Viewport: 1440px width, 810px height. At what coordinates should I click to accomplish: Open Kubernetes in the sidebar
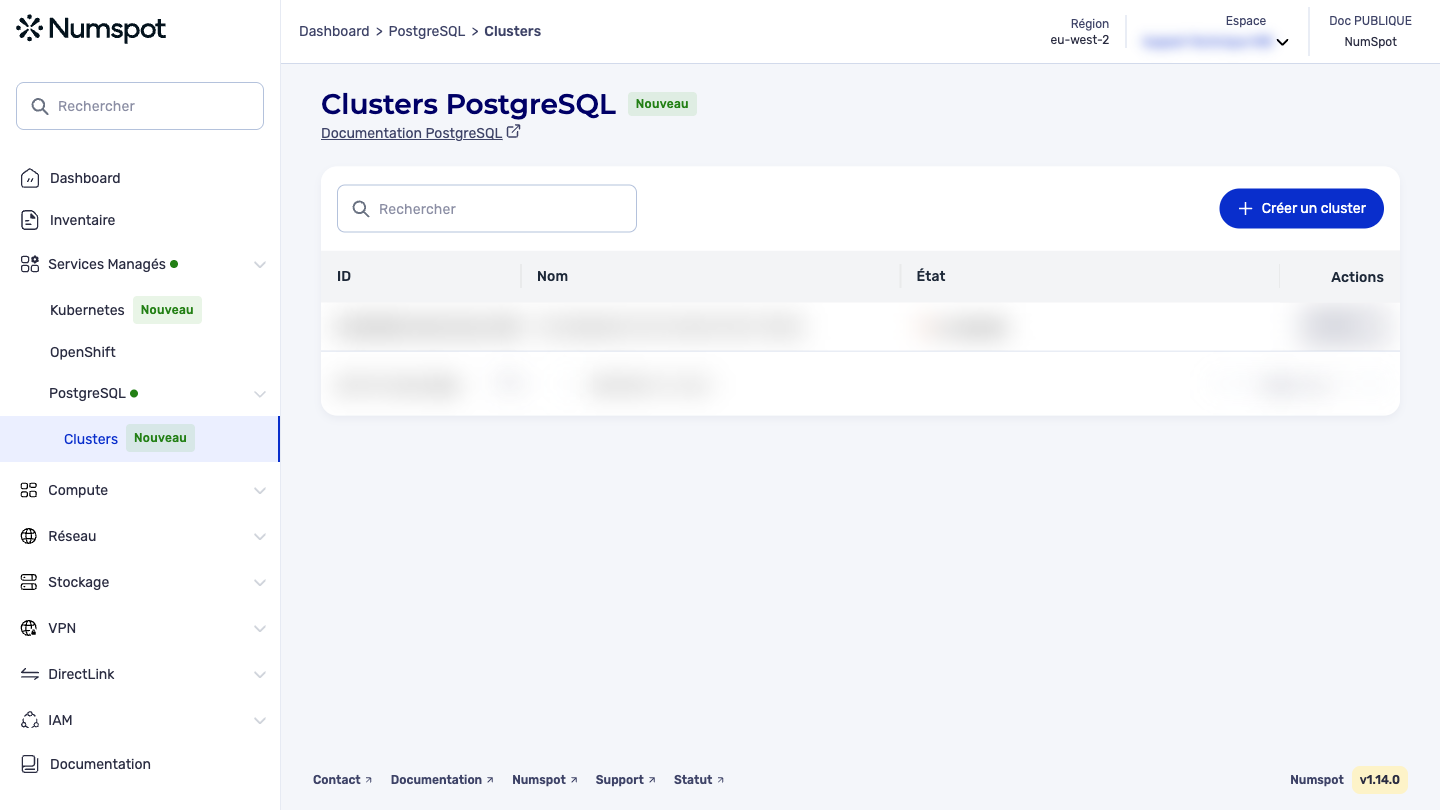coord(87,310)
